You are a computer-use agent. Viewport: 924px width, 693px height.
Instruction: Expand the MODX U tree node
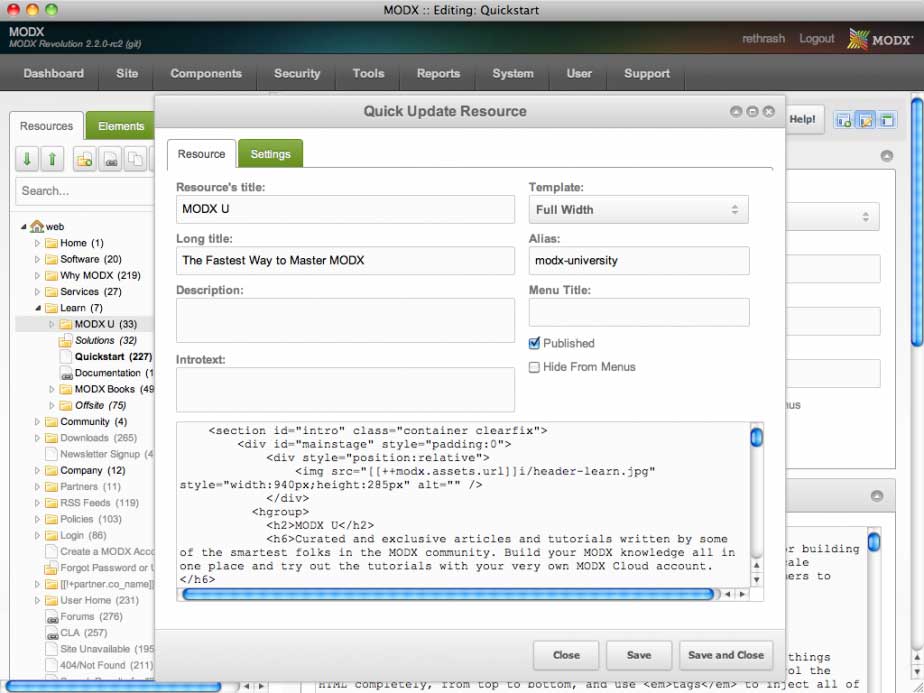[x=52, y=324]
